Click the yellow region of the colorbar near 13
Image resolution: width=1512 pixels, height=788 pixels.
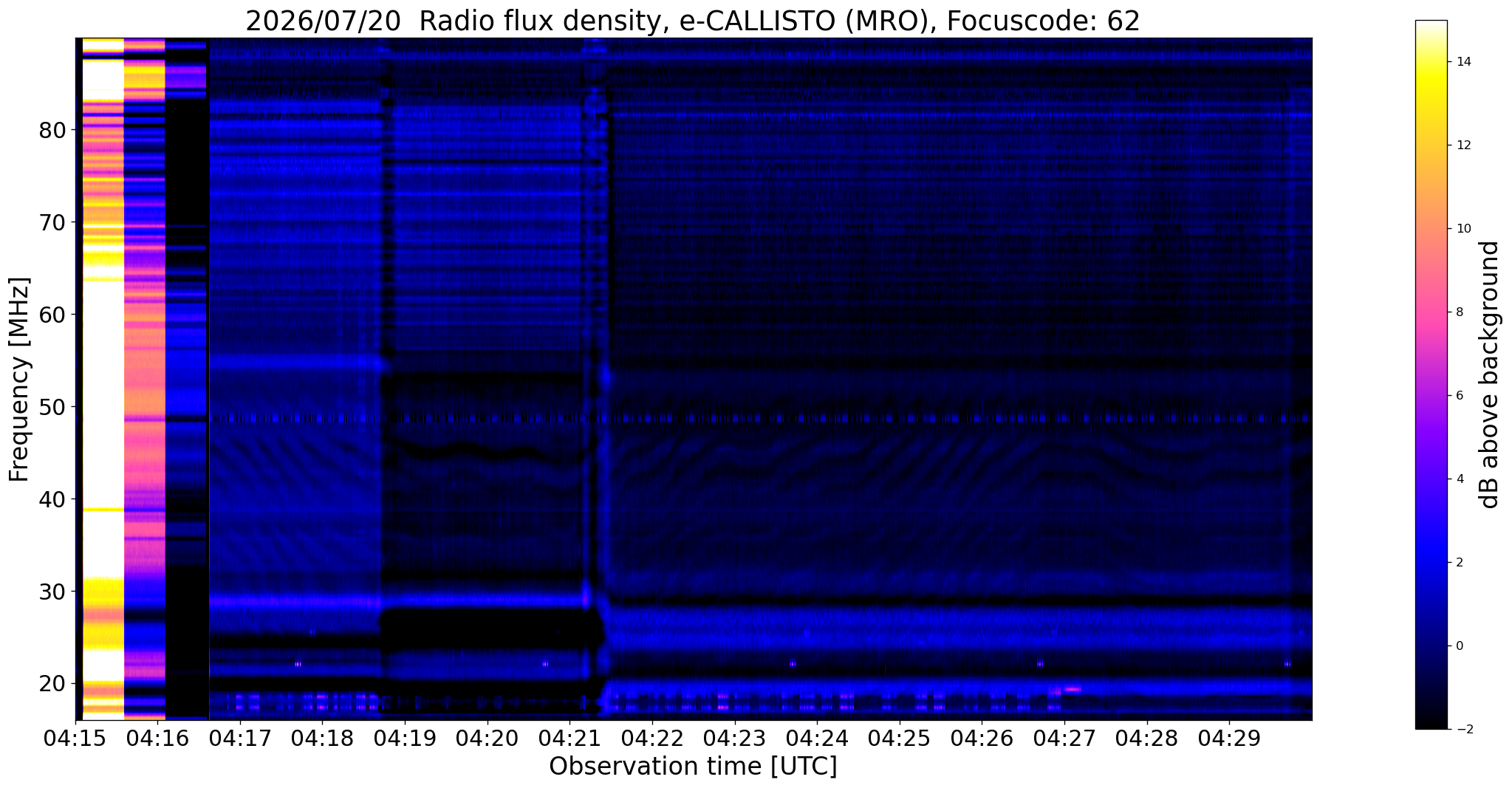(1431, 103)
